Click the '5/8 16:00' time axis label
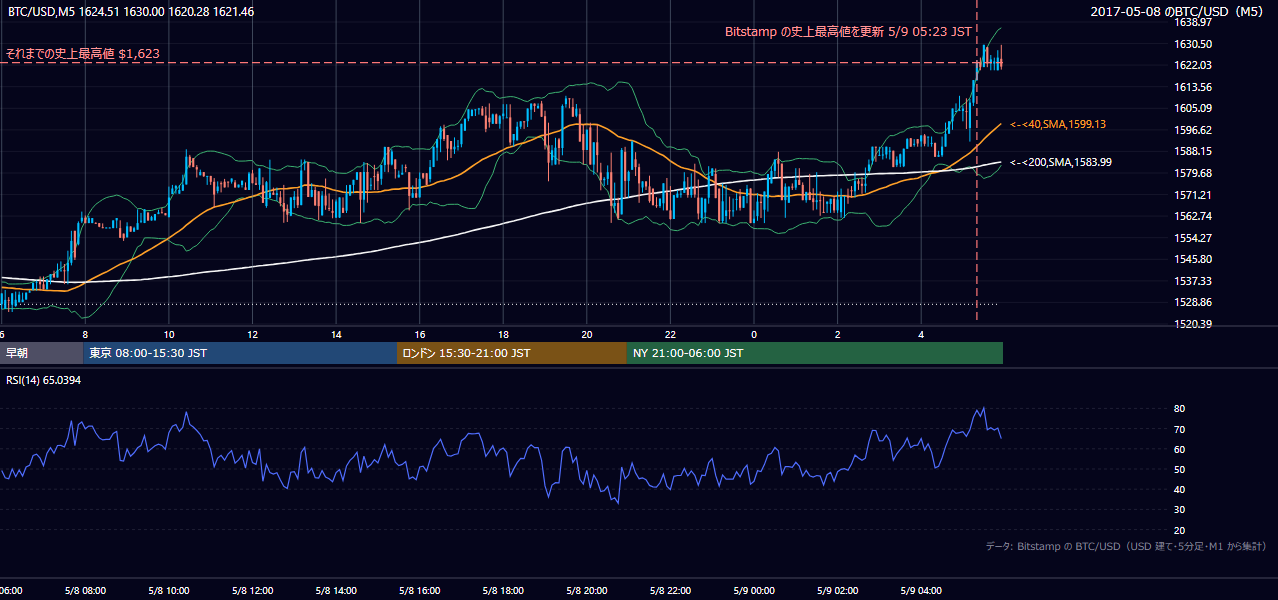This screenshot has height=600, width=1278. [x=420, y=591]
